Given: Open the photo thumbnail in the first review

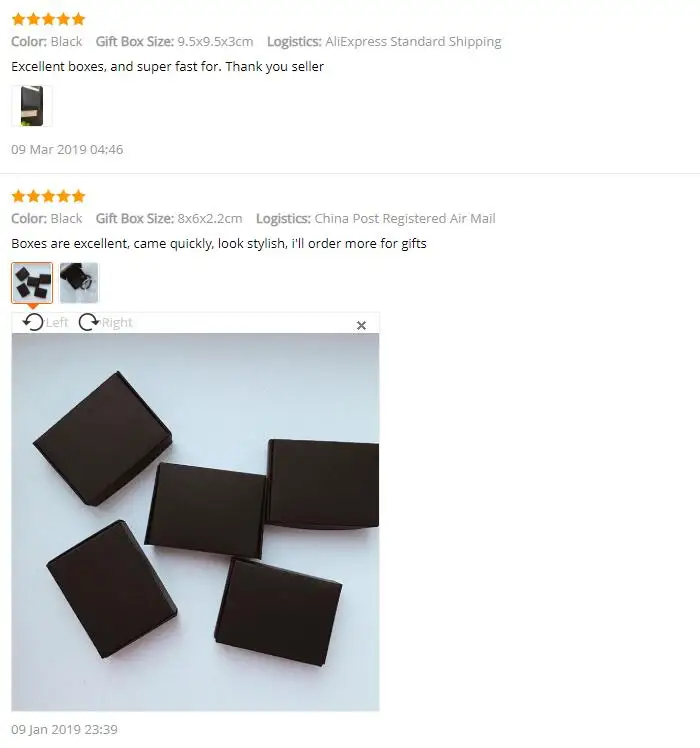Looking at the screenshot, I should (x=31, y=106).
